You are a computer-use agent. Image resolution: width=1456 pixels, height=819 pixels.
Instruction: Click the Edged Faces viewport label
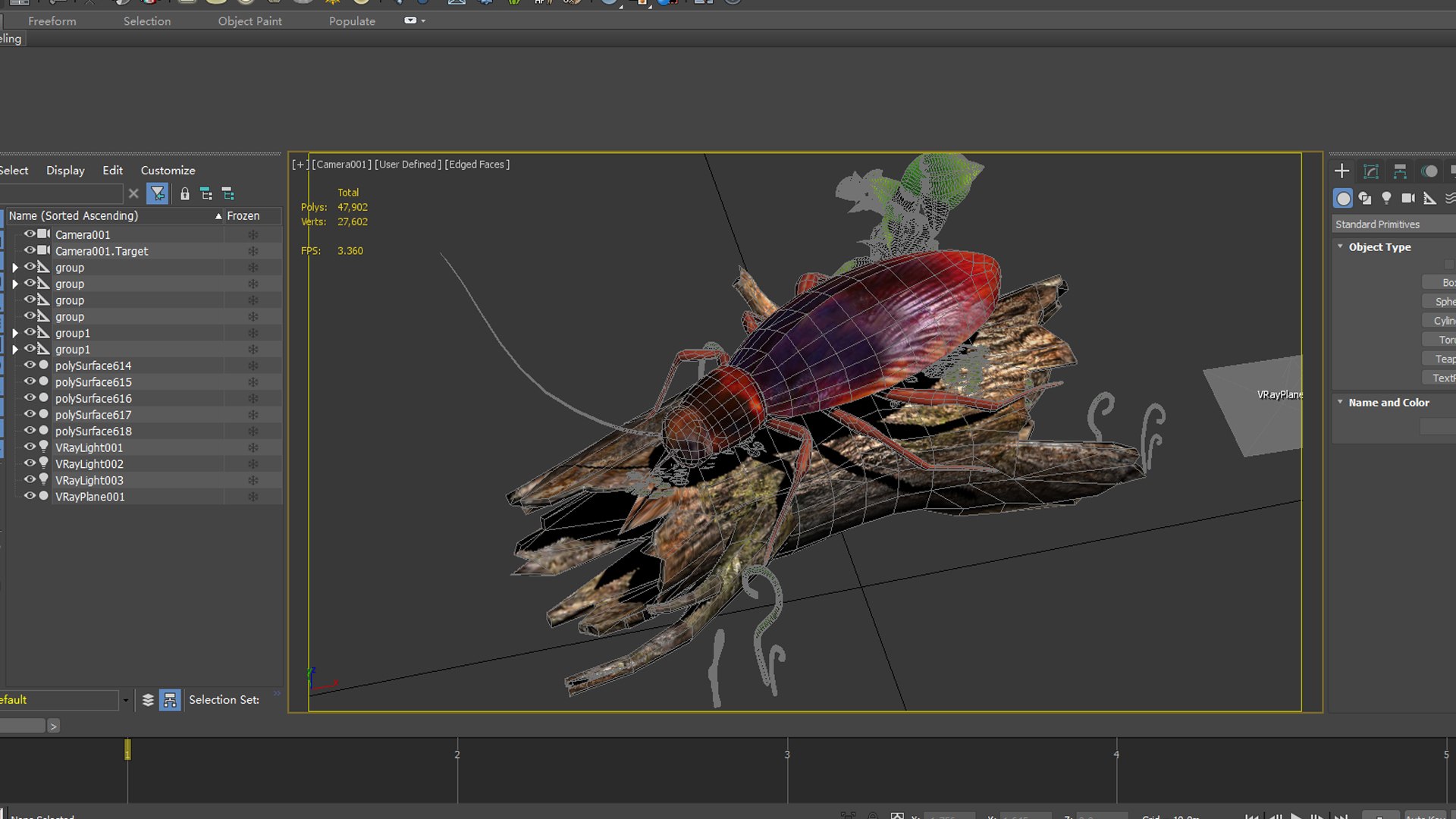click(477, 165)
